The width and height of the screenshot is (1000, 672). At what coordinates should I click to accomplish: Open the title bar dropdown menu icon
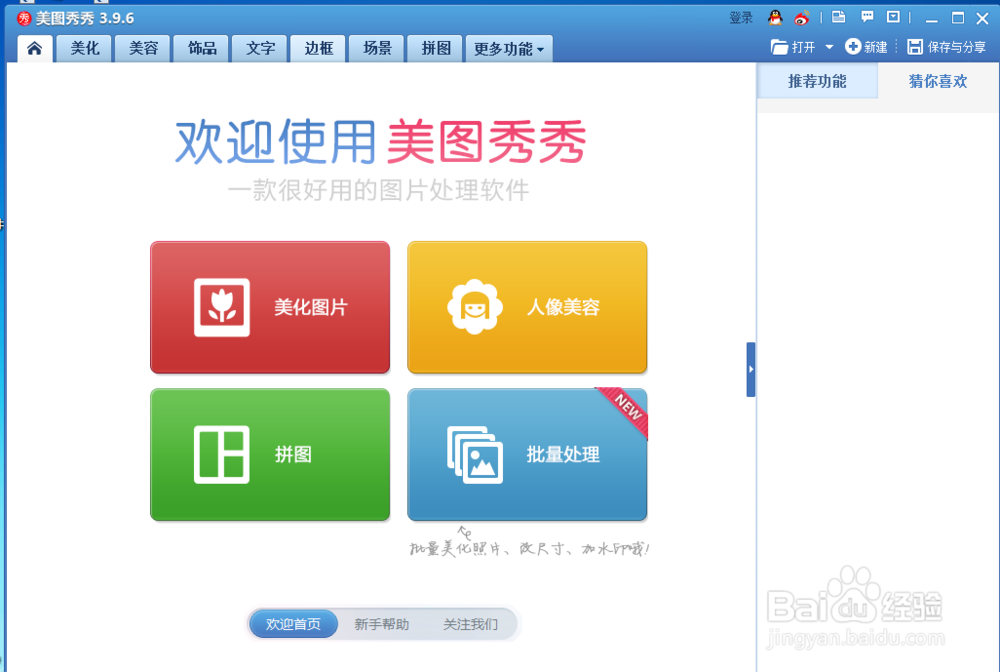[893, 17]
